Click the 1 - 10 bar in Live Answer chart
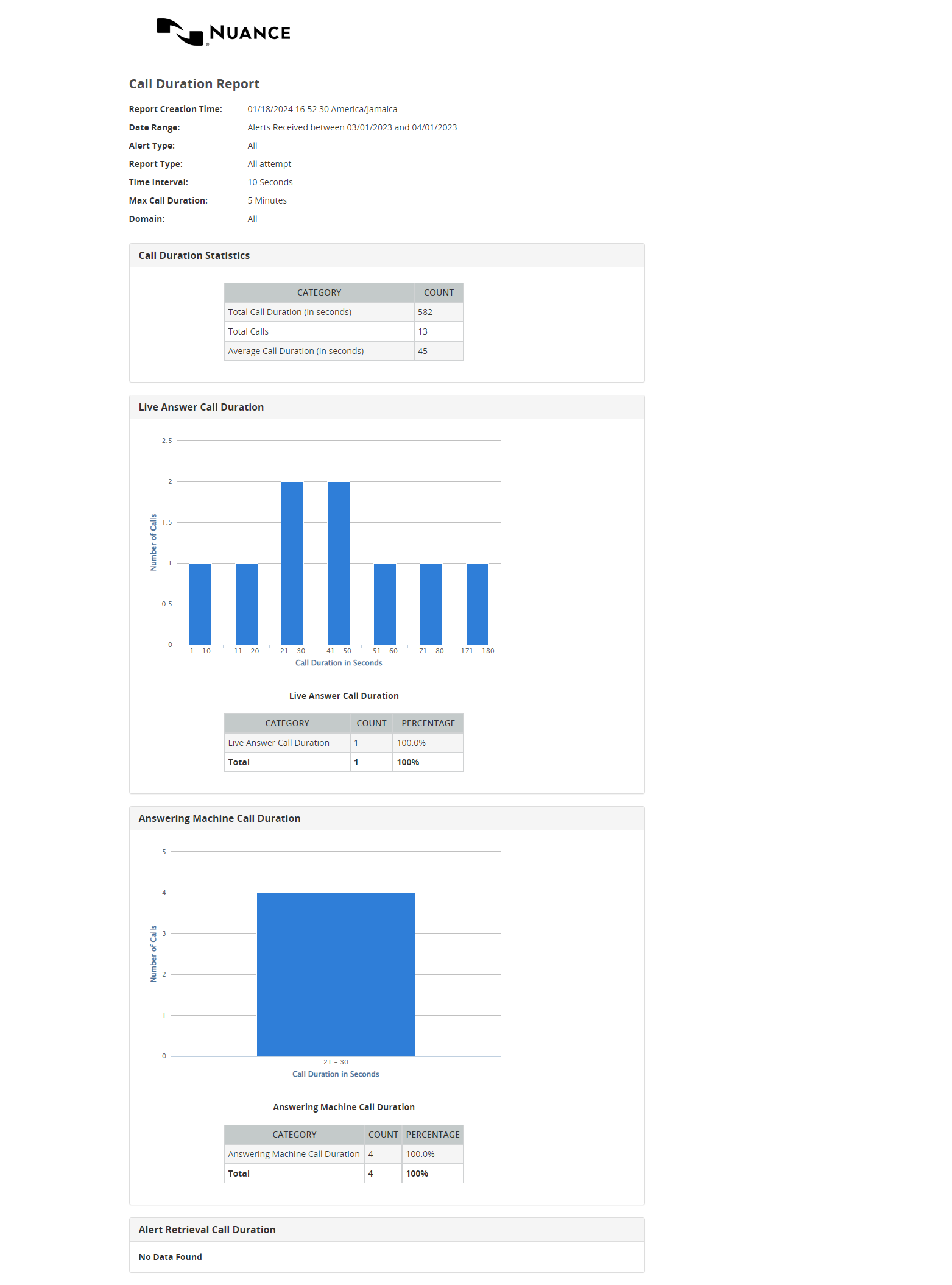The image size is (952, 1285). point(200,603)
